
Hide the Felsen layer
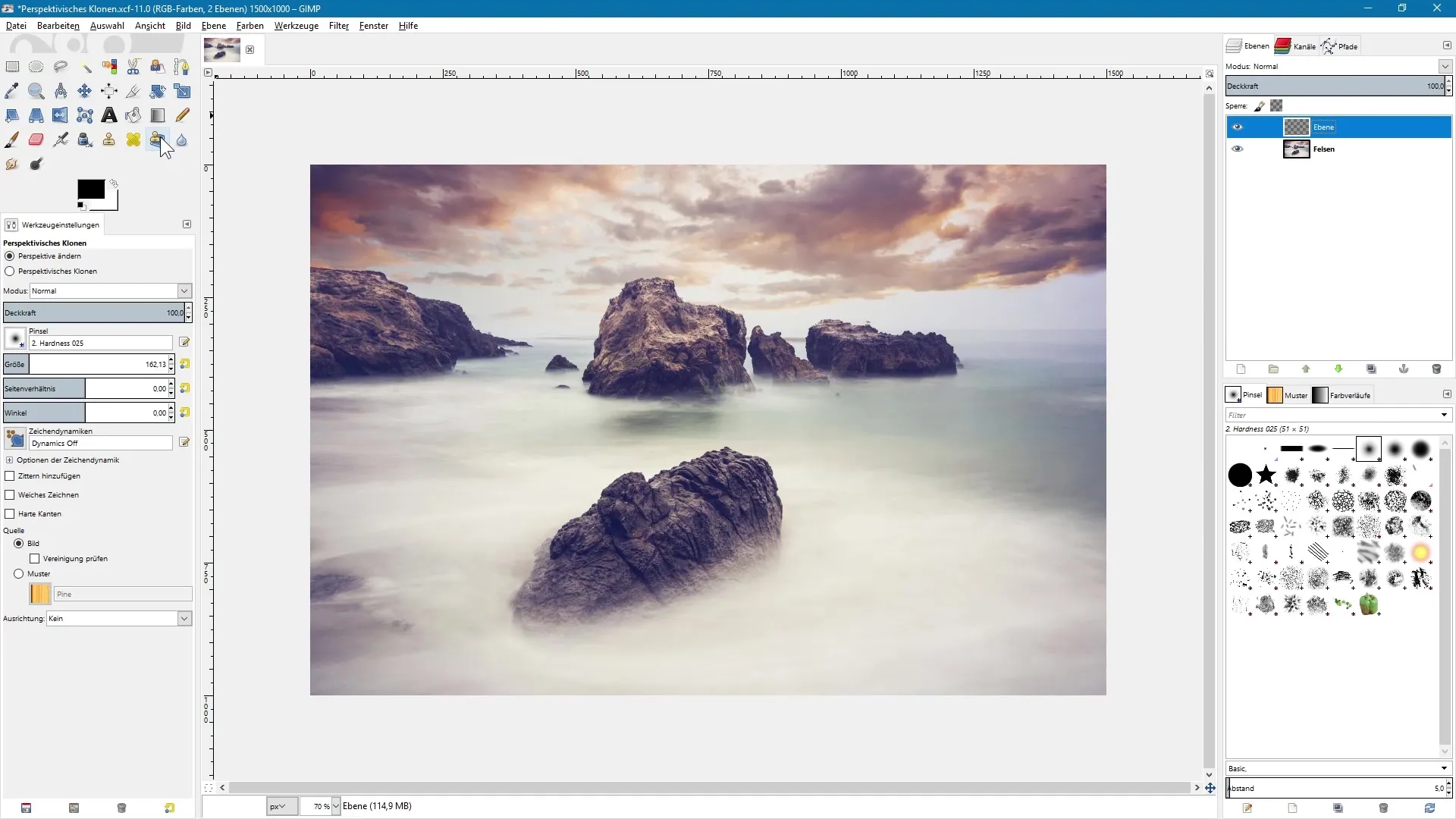click(x=1238, y=149)
